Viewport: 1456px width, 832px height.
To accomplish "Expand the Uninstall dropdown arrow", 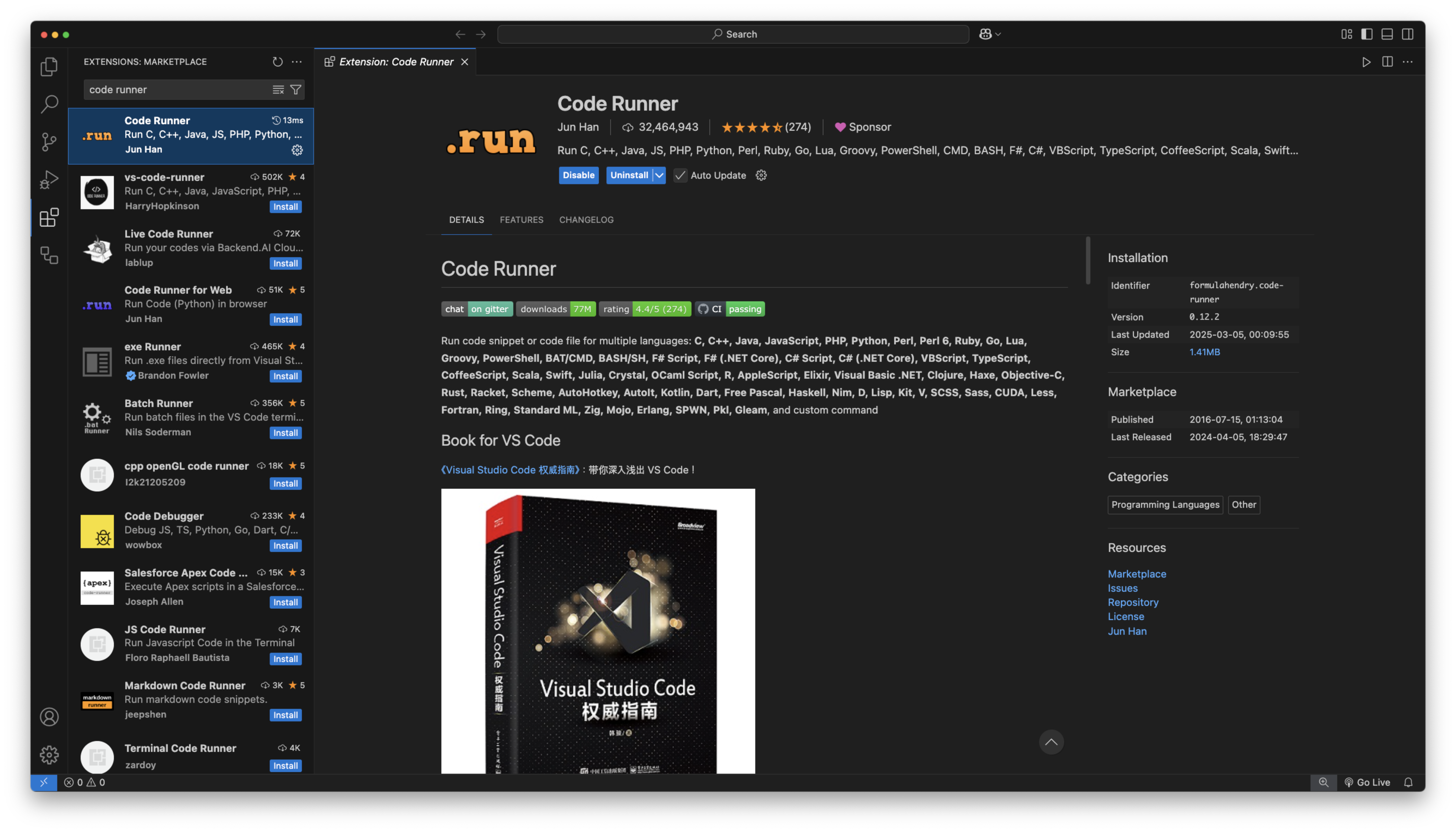I will pyautogui.click(x=659, y=175).
